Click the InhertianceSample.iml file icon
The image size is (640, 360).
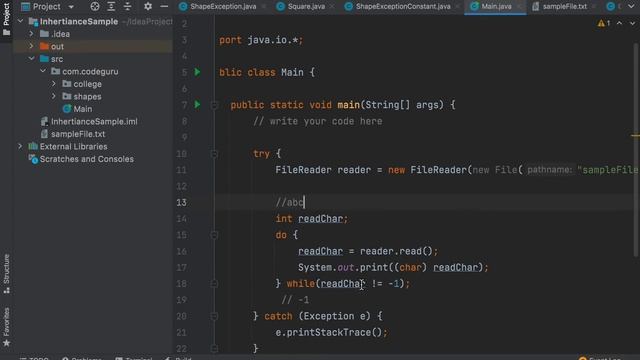tap(44, 121)
